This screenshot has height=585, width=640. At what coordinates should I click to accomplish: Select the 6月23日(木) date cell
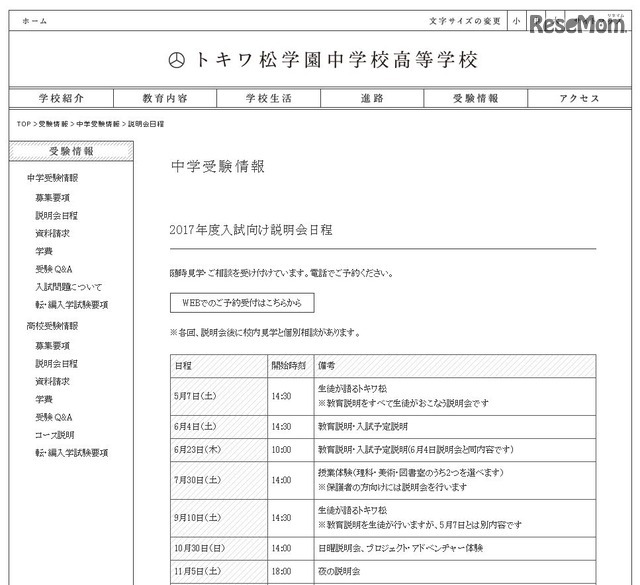point(219,450)
